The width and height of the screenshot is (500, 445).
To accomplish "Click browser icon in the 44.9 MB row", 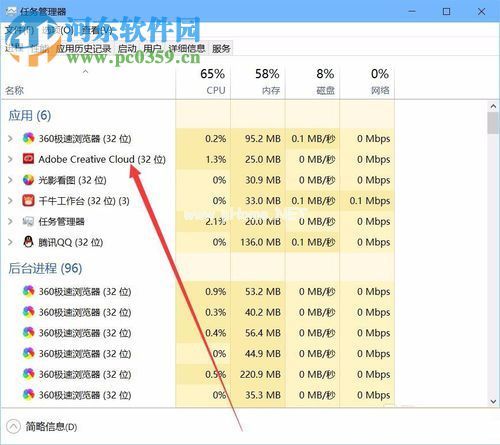I will pos(28,353).
